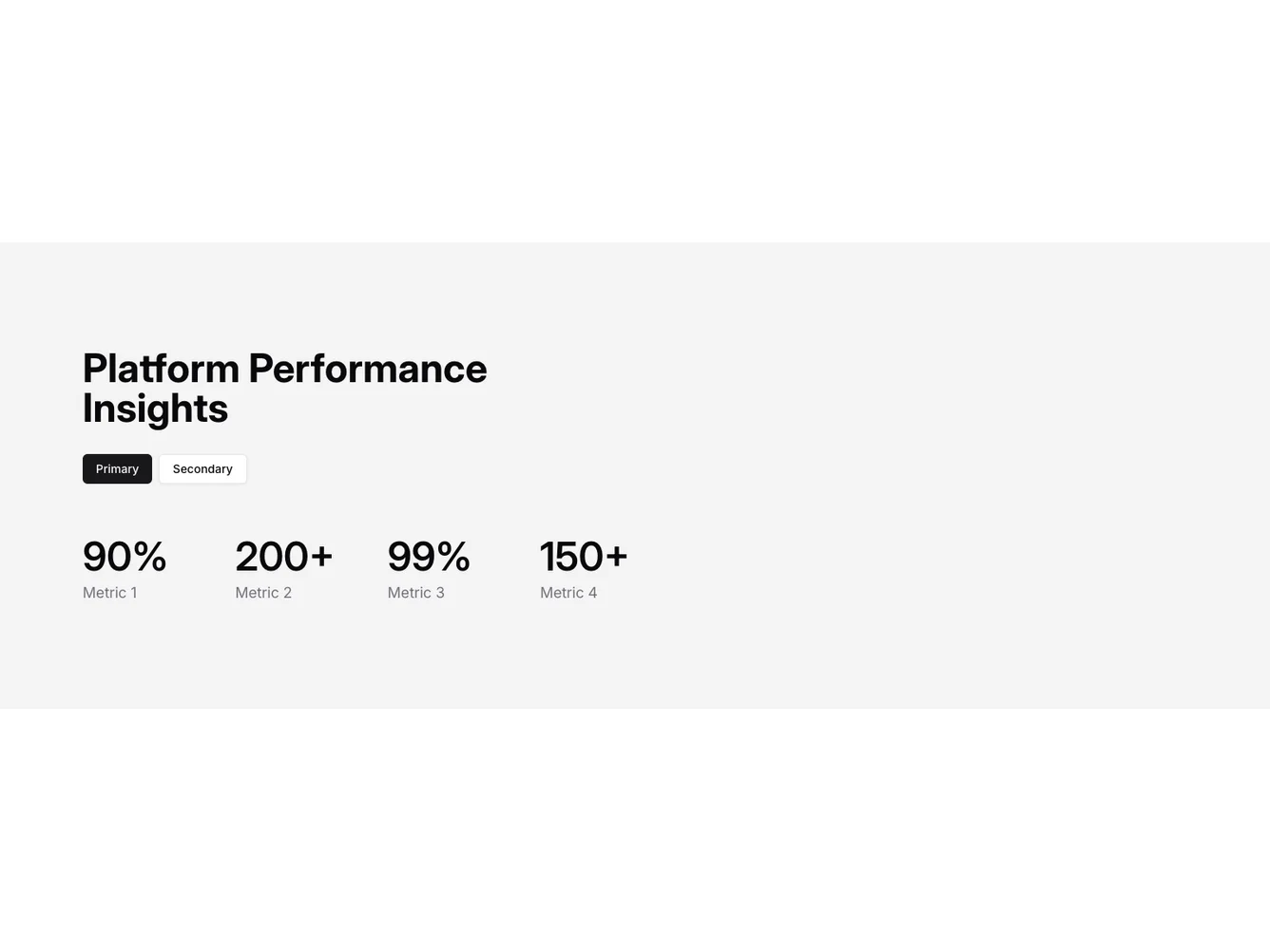Click the 90% statistic value
Screen dimensions: 1270x952
pos(125,557)
